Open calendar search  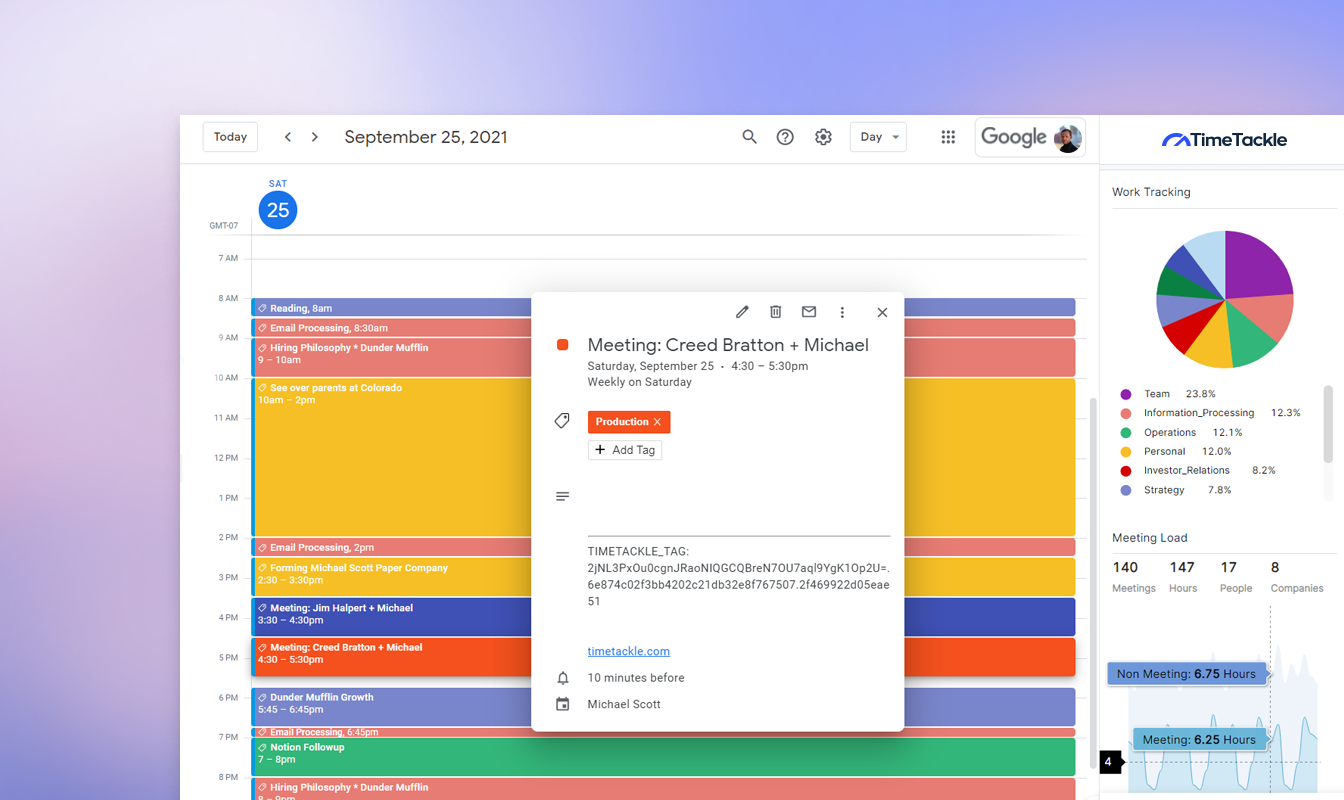tap(749, 137)
